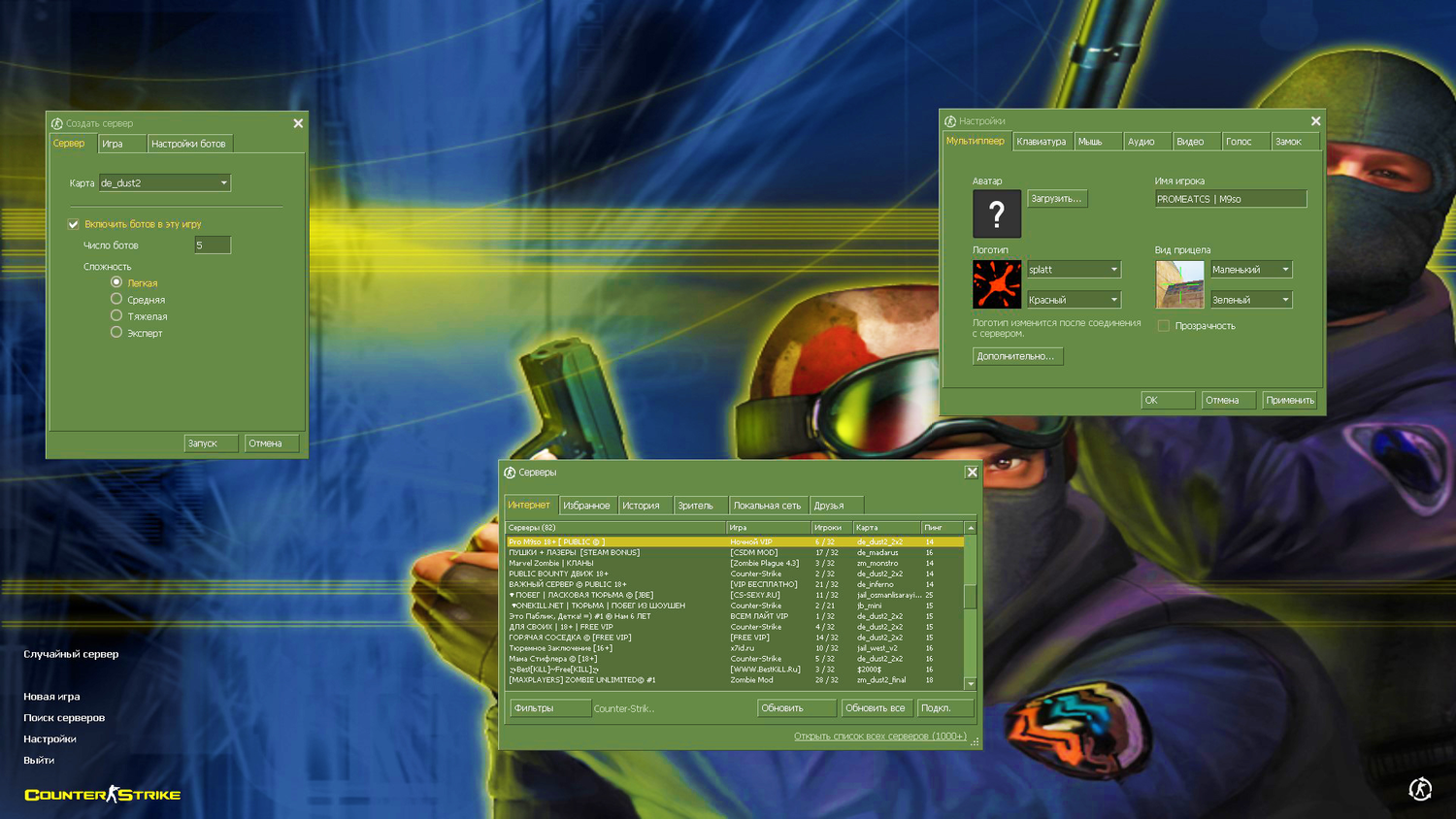
Task: Enable the Прозрачность checkbox
Action: pos(1163,326)
